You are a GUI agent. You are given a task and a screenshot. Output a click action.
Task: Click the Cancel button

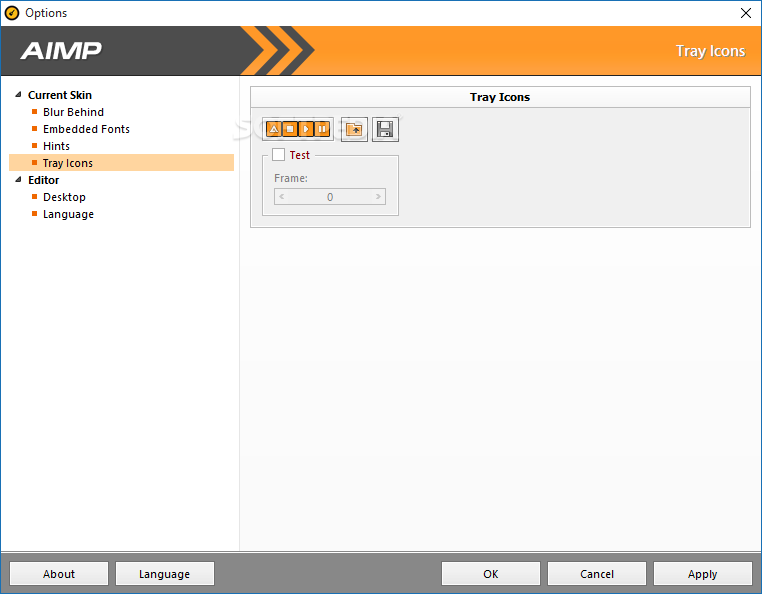point(597,574)
